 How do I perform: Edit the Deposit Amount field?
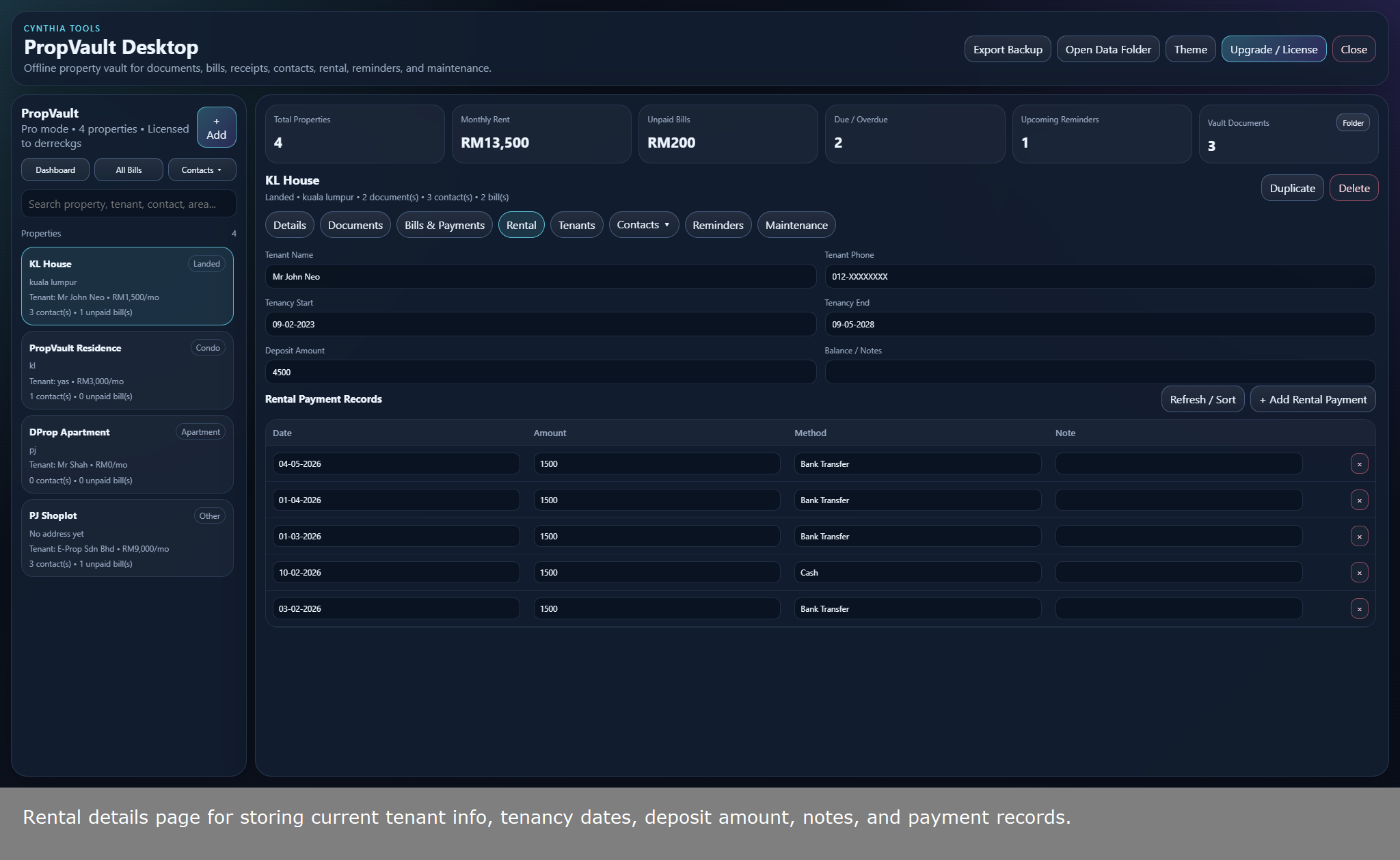pyautogui.click(x=540, y=372)
